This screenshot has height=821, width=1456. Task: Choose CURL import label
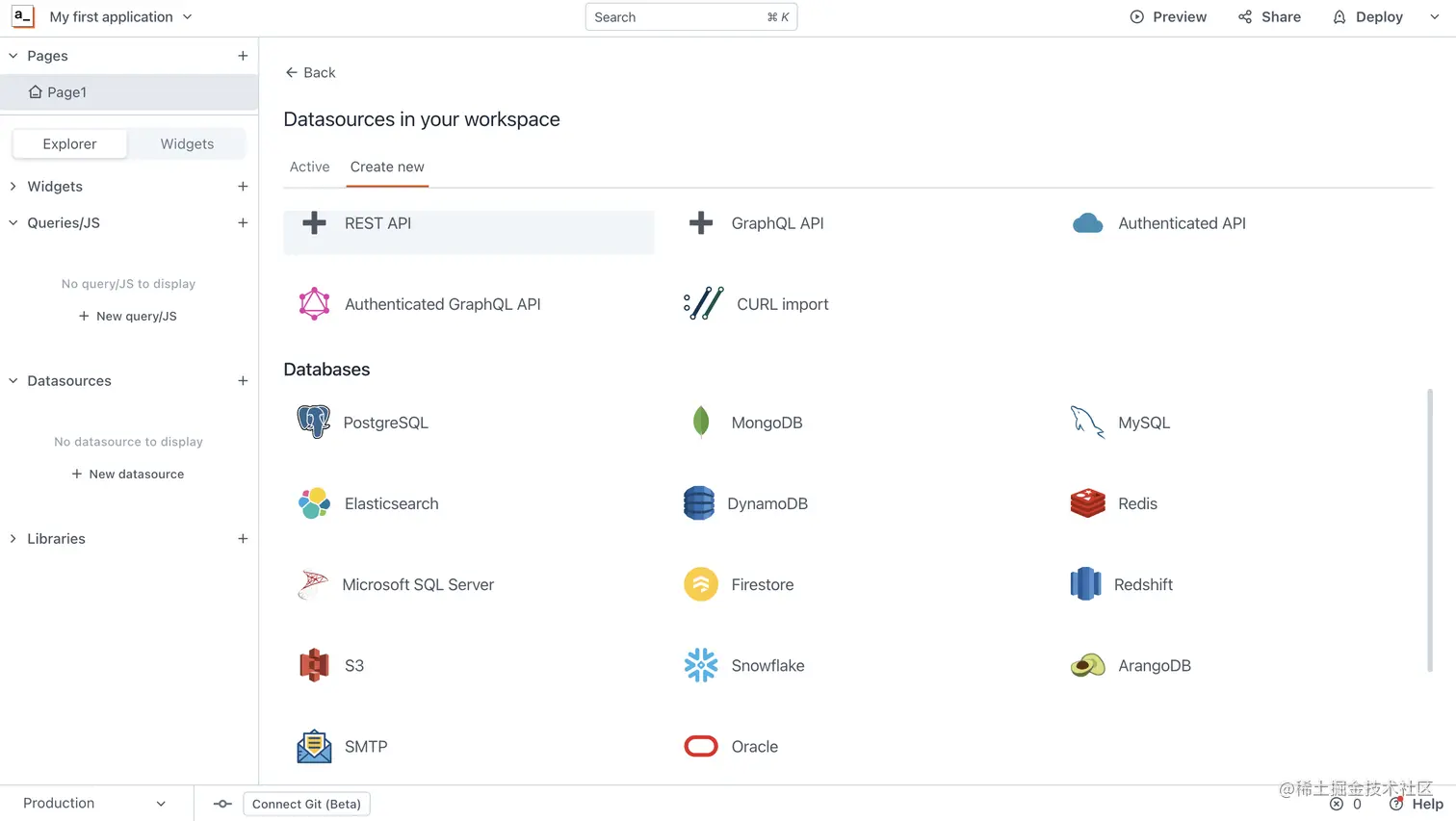(x=782, y=304)
